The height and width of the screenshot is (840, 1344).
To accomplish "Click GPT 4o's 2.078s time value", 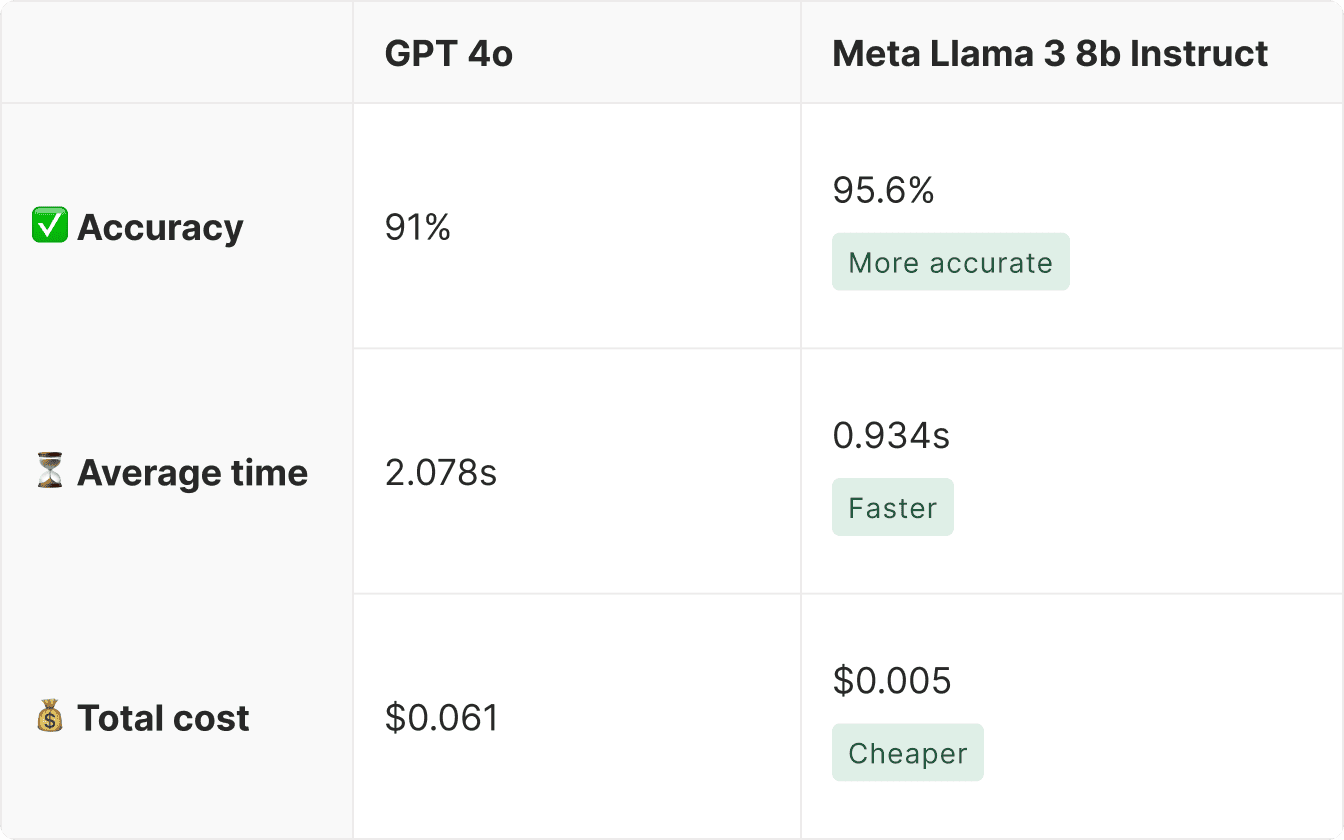I will coord(441,473).
